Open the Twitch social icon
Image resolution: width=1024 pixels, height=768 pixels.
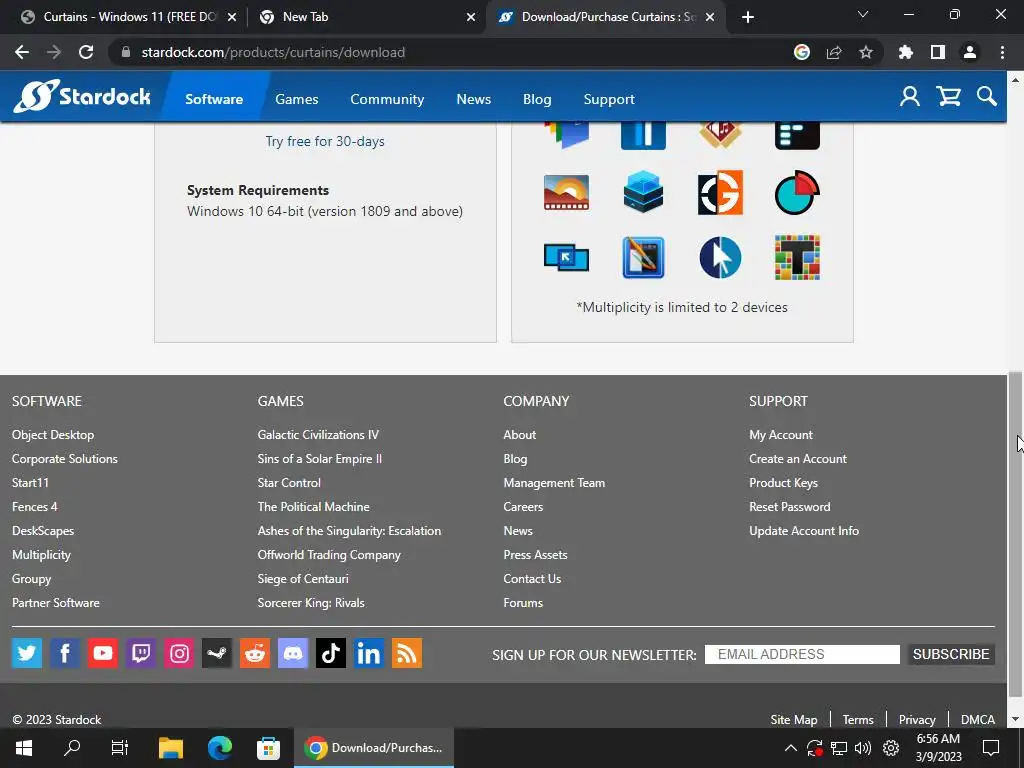pyautogui.click(x=140, y=653)
